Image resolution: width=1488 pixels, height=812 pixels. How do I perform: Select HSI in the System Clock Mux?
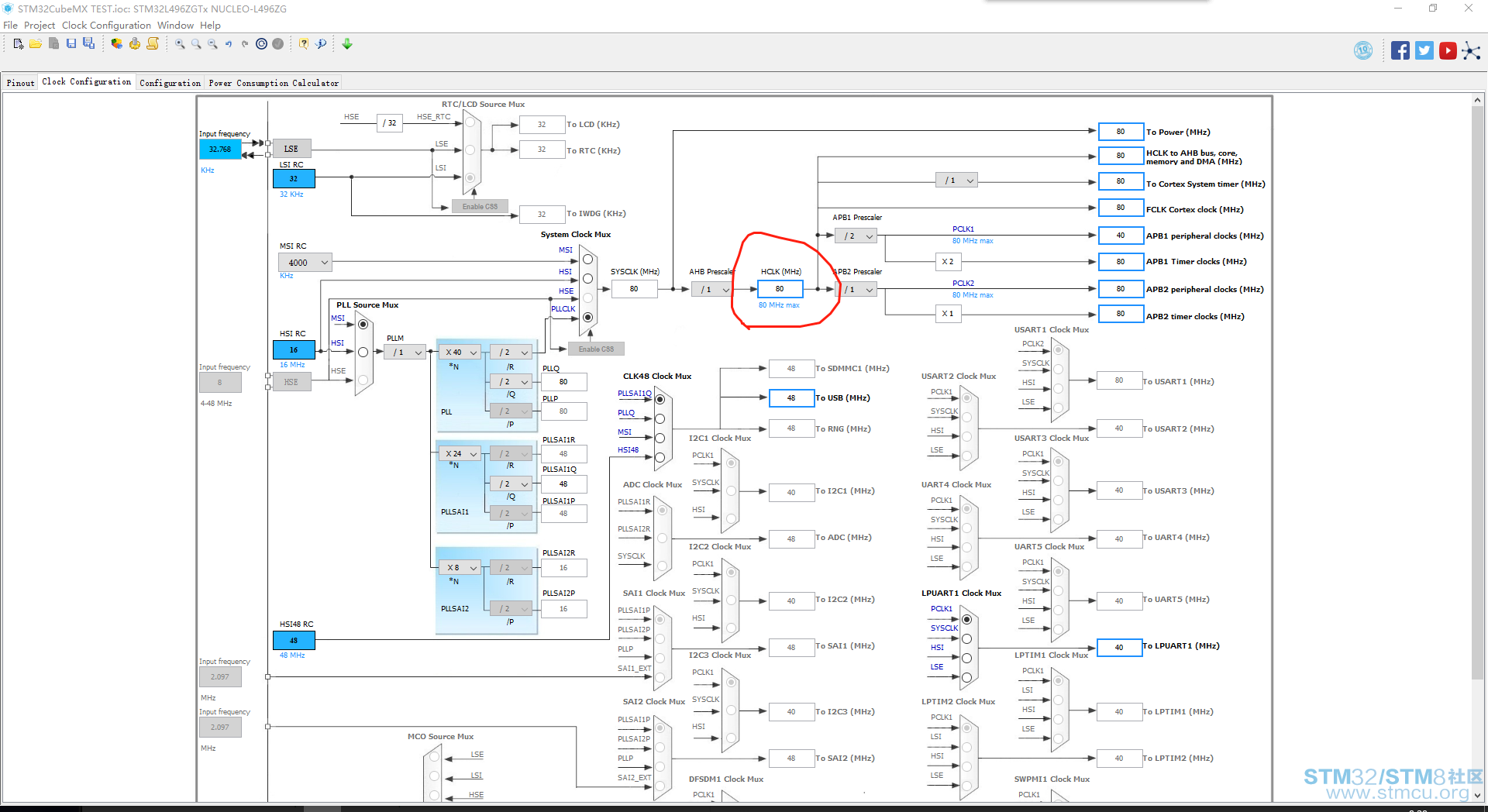click(587, 279)
